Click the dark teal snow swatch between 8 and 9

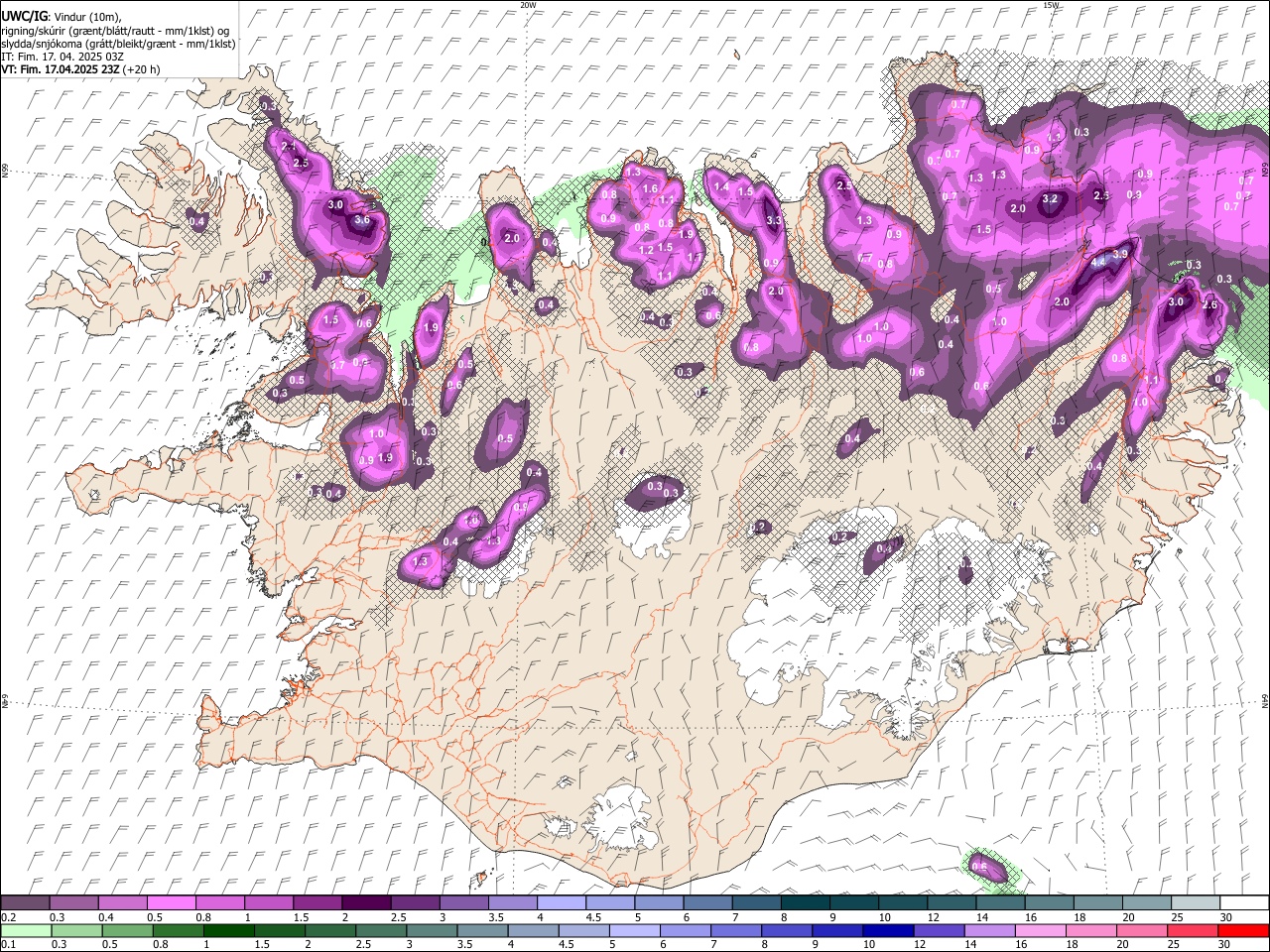[806, 902]
